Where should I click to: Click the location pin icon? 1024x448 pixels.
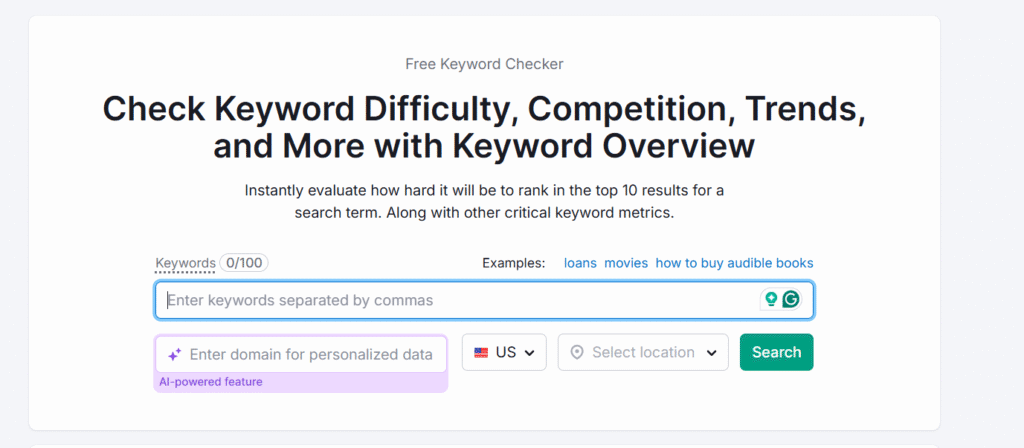pyautogui.click(x=577, y=353)
